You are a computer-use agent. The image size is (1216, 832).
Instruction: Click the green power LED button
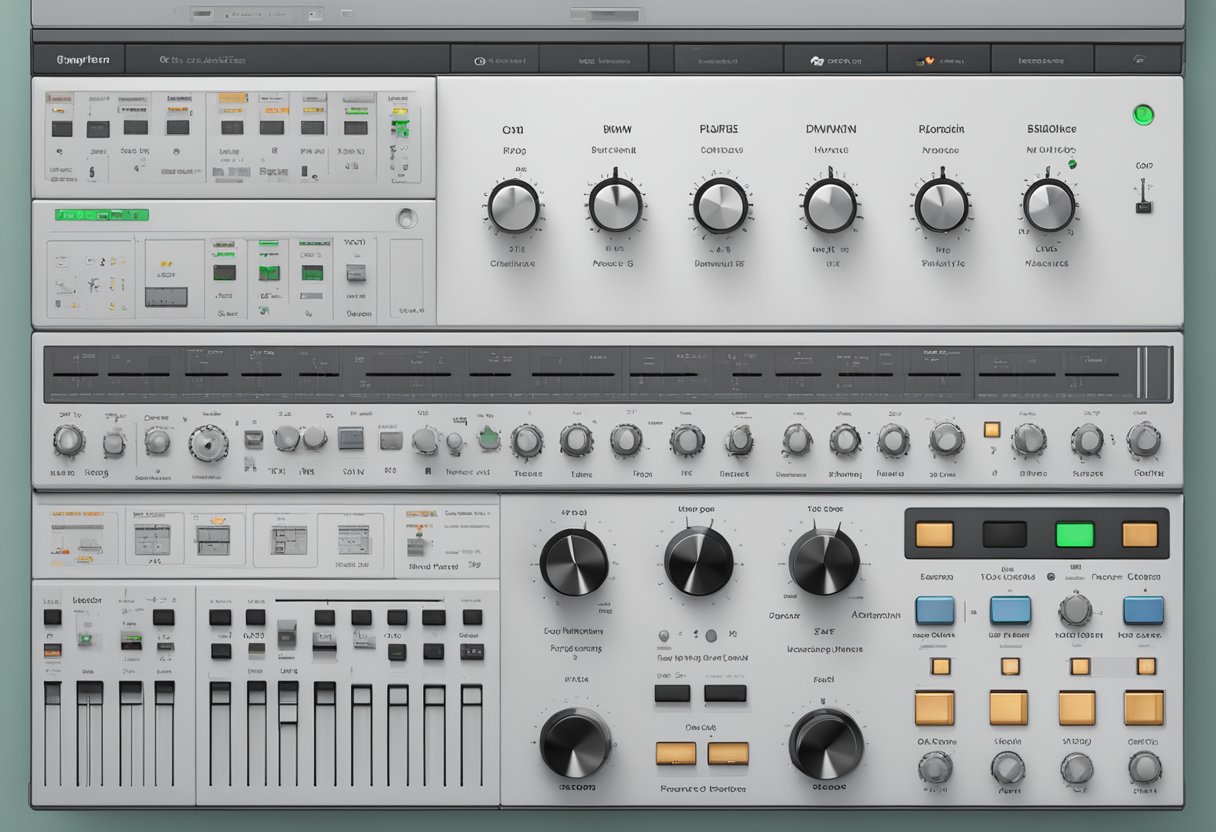click(1143, 115)
